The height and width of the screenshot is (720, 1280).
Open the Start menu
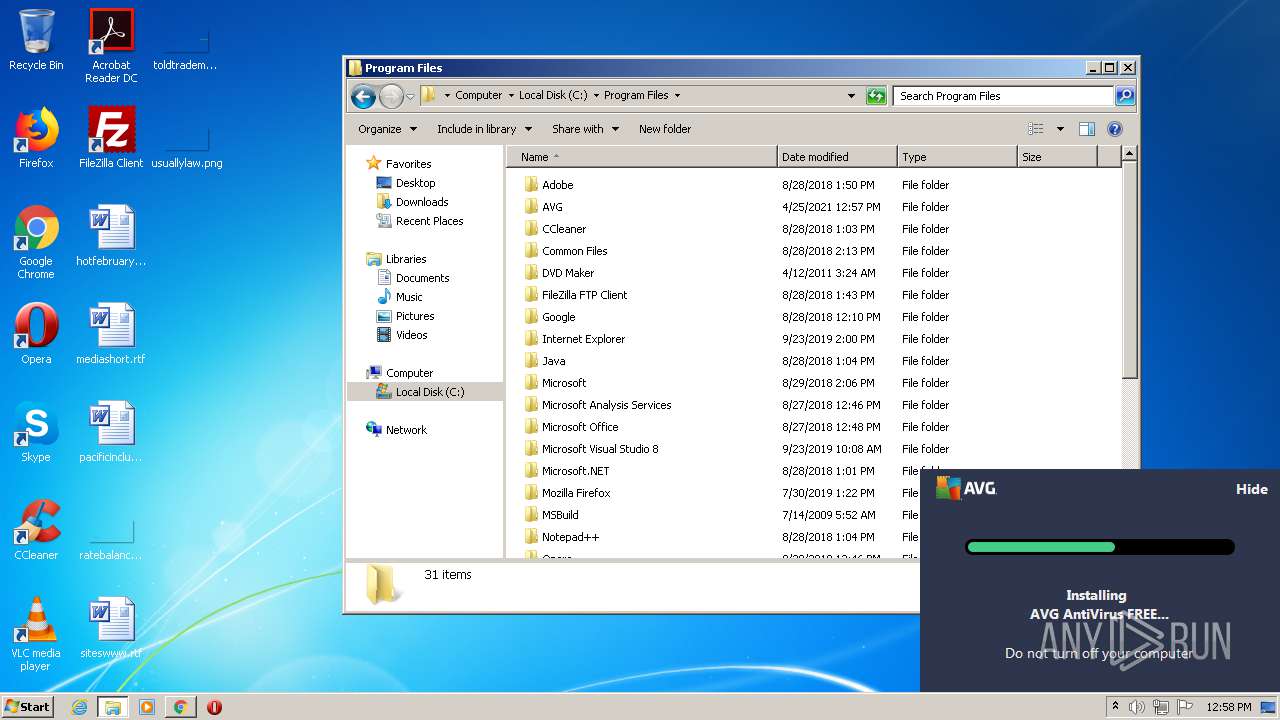coord(27,707)
